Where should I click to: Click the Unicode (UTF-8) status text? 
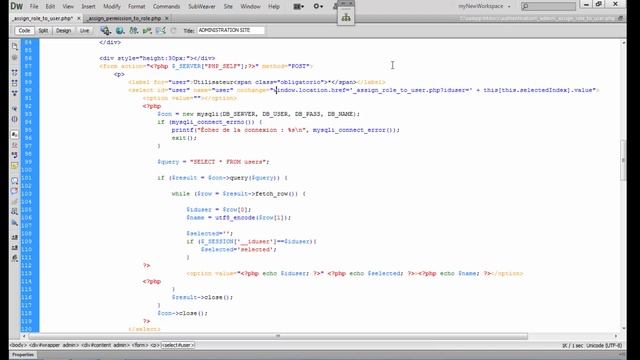coord(604,346)
